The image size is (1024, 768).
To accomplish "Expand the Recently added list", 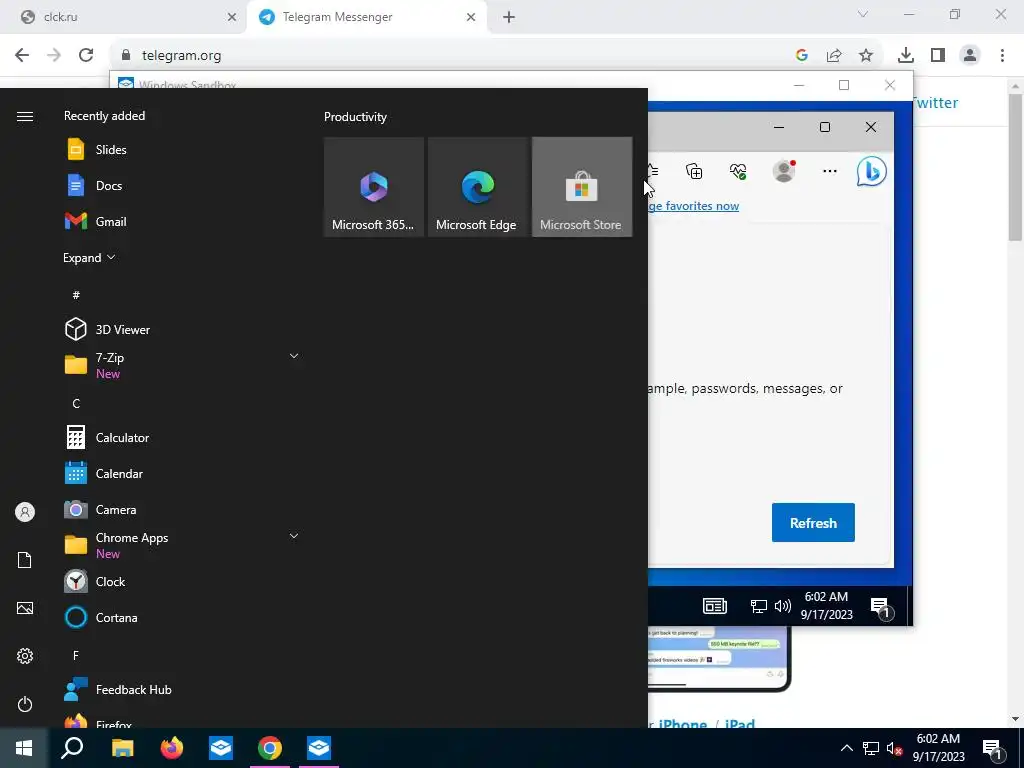I will (89, 257).
